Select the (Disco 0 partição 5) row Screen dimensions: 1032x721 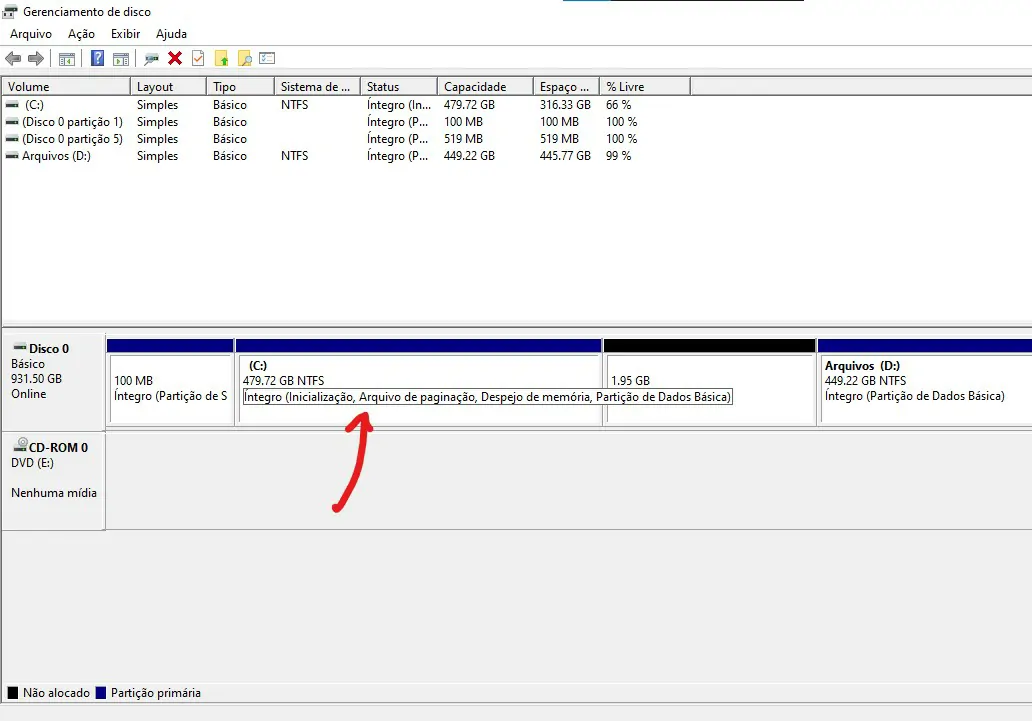point(346,139)
